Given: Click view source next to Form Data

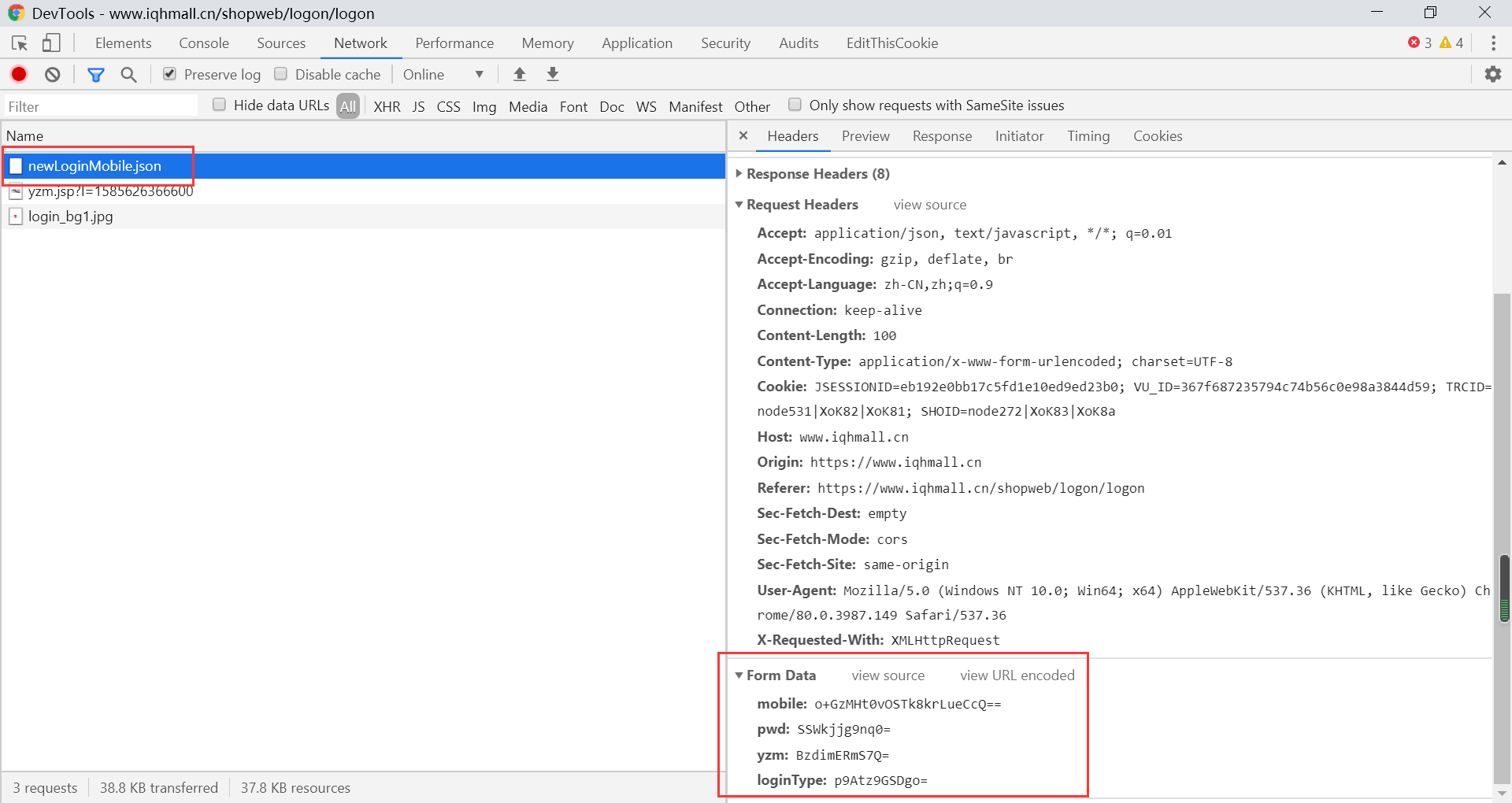Looking at the screenshot, I should point(888,675).
